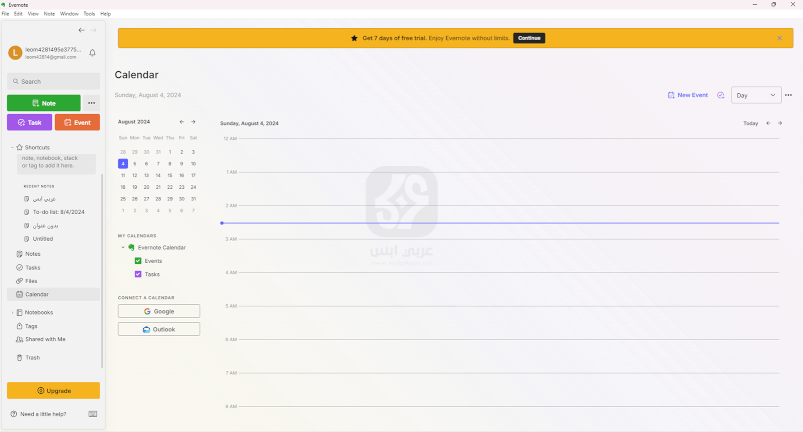This screenshot has height=432, width=803.
Task: Toggle the Tasks calendar checkbox
Action: 138,274
